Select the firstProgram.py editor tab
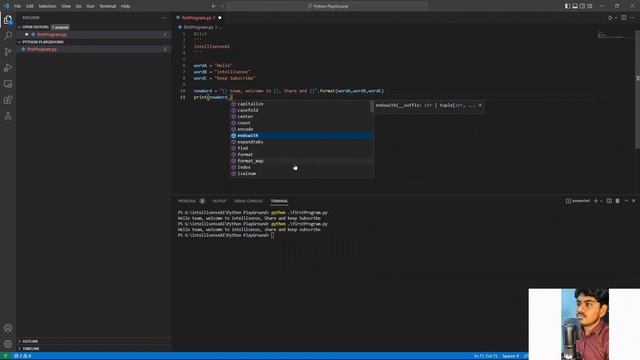Viewport: 640px width, 360px height. coord(198,18)
